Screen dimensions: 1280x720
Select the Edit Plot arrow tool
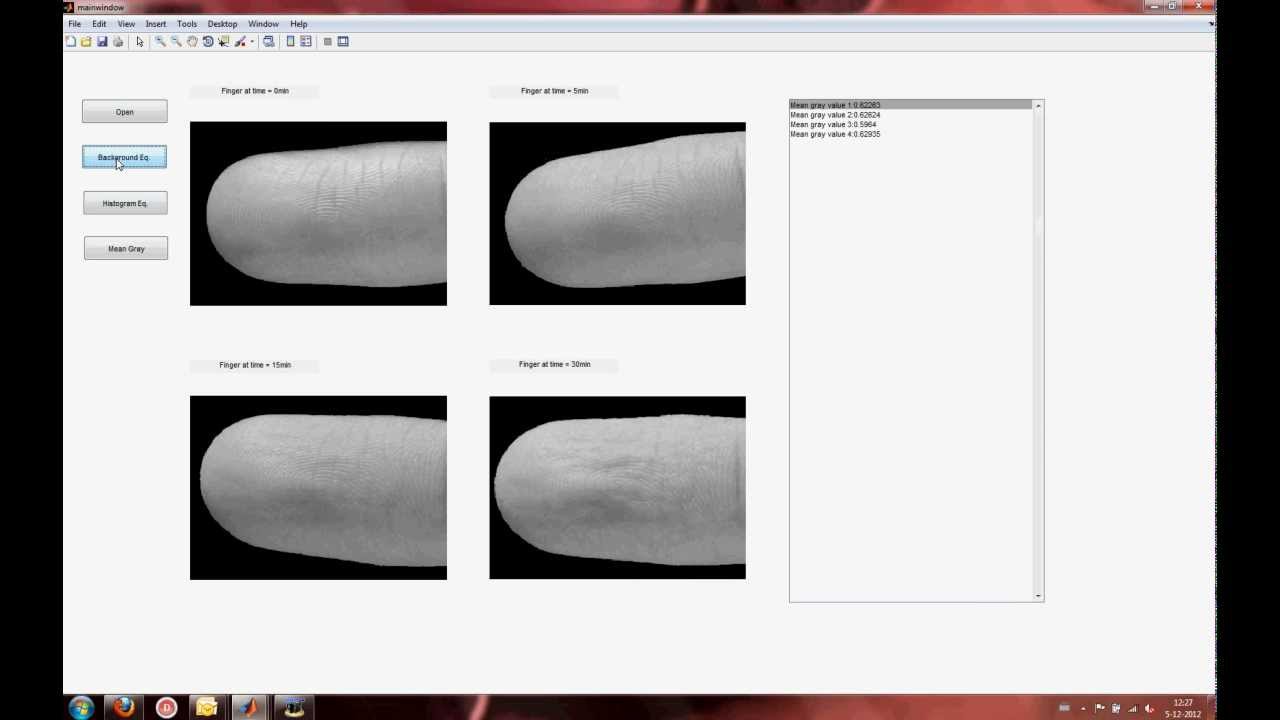point(140,41)
